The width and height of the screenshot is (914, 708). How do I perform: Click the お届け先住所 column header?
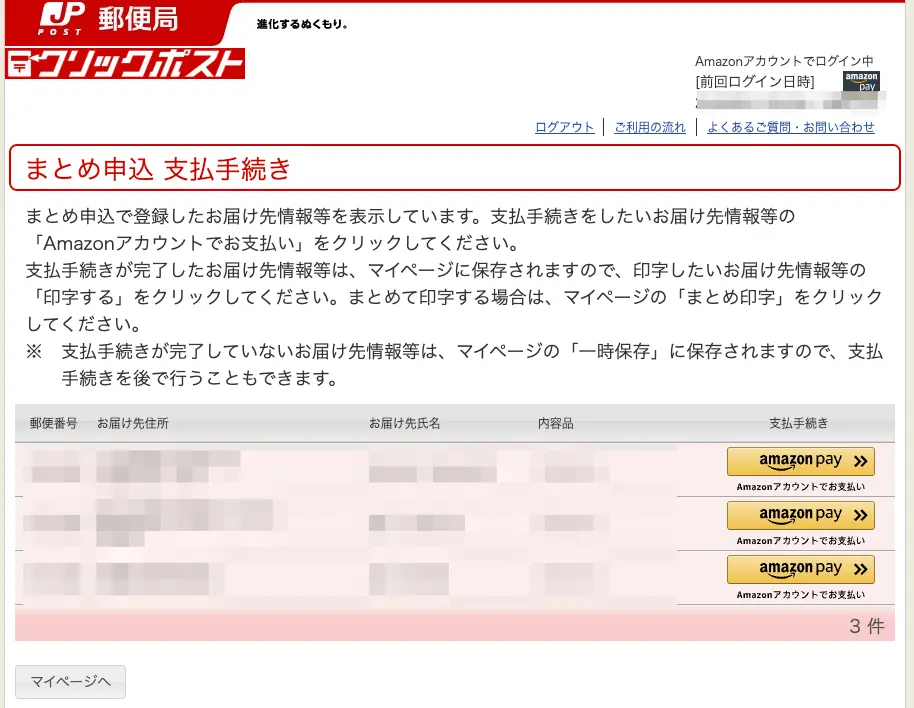133,423
